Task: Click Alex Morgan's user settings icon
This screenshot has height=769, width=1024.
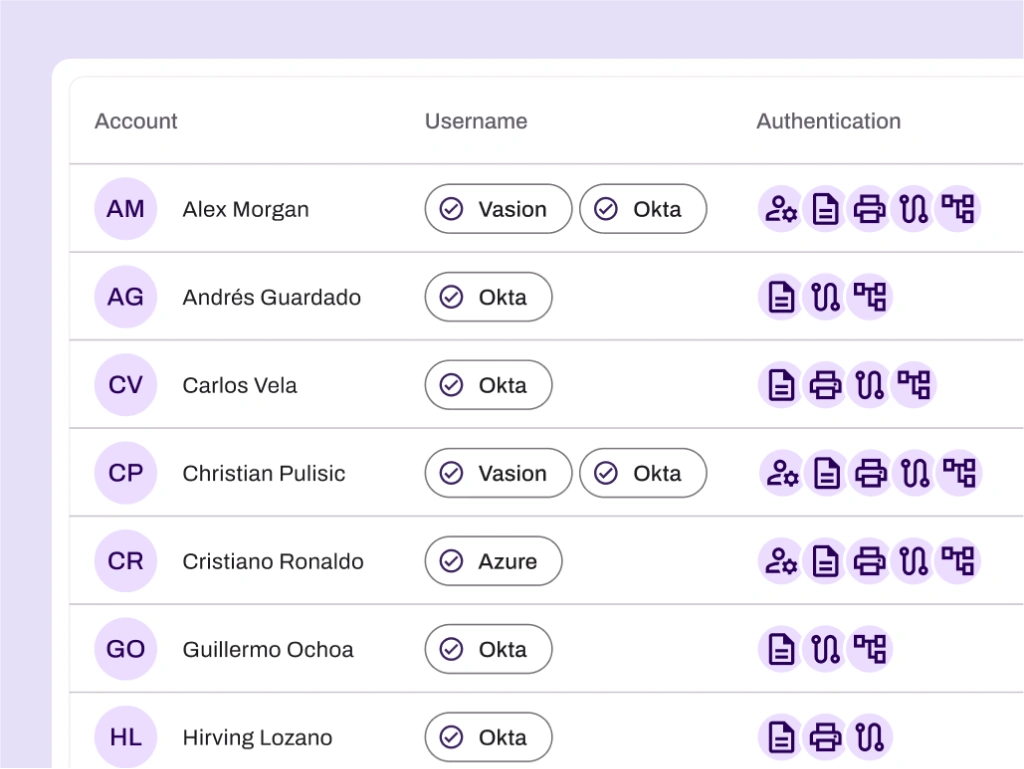Action: coord(780,209)
